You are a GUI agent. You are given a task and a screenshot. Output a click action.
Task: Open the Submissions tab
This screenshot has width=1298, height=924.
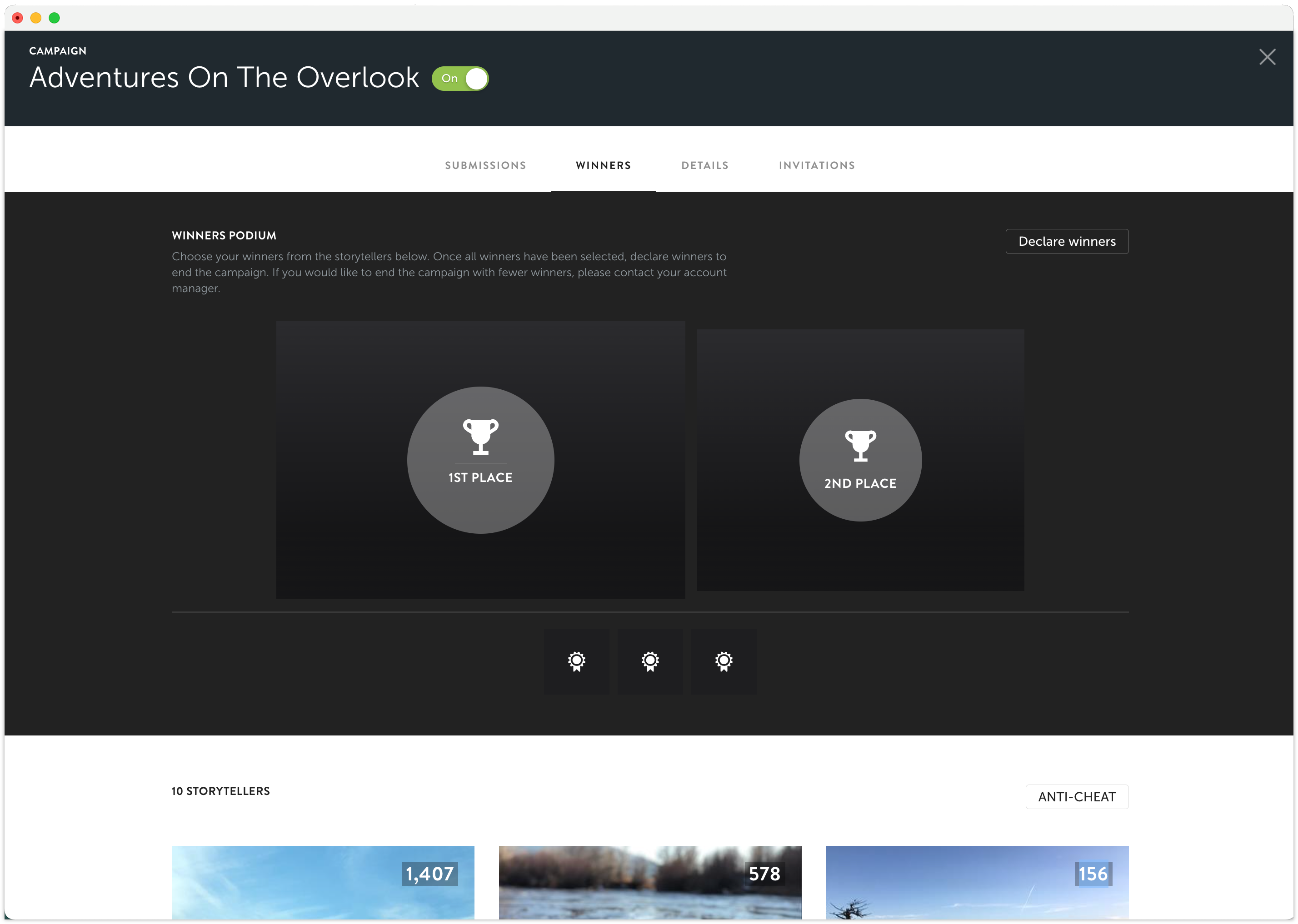coord(485,165)
